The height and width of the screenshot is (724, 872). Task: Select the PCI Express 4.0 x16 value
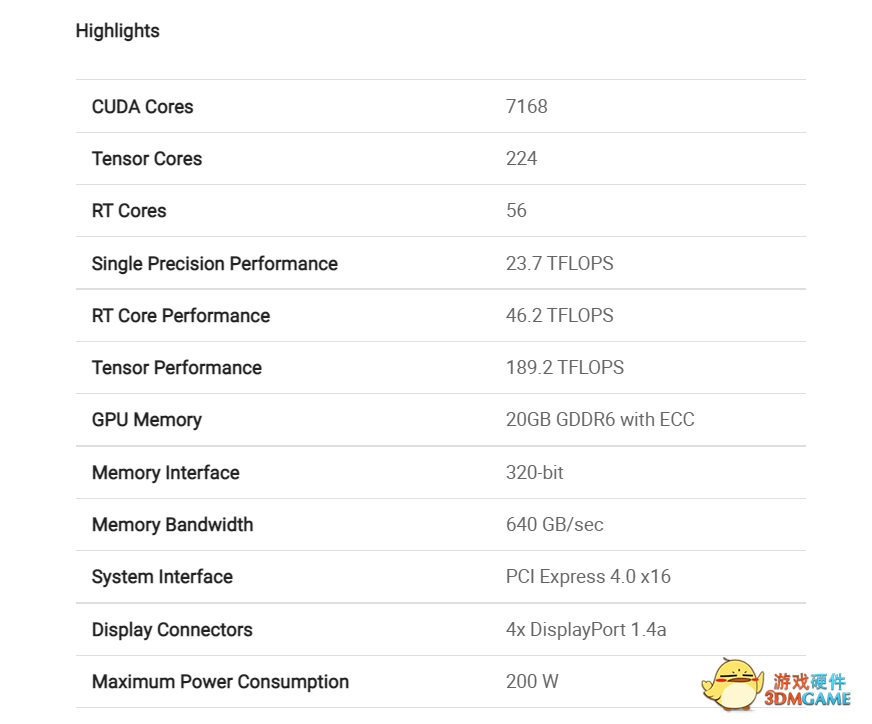tap(588, 577)
